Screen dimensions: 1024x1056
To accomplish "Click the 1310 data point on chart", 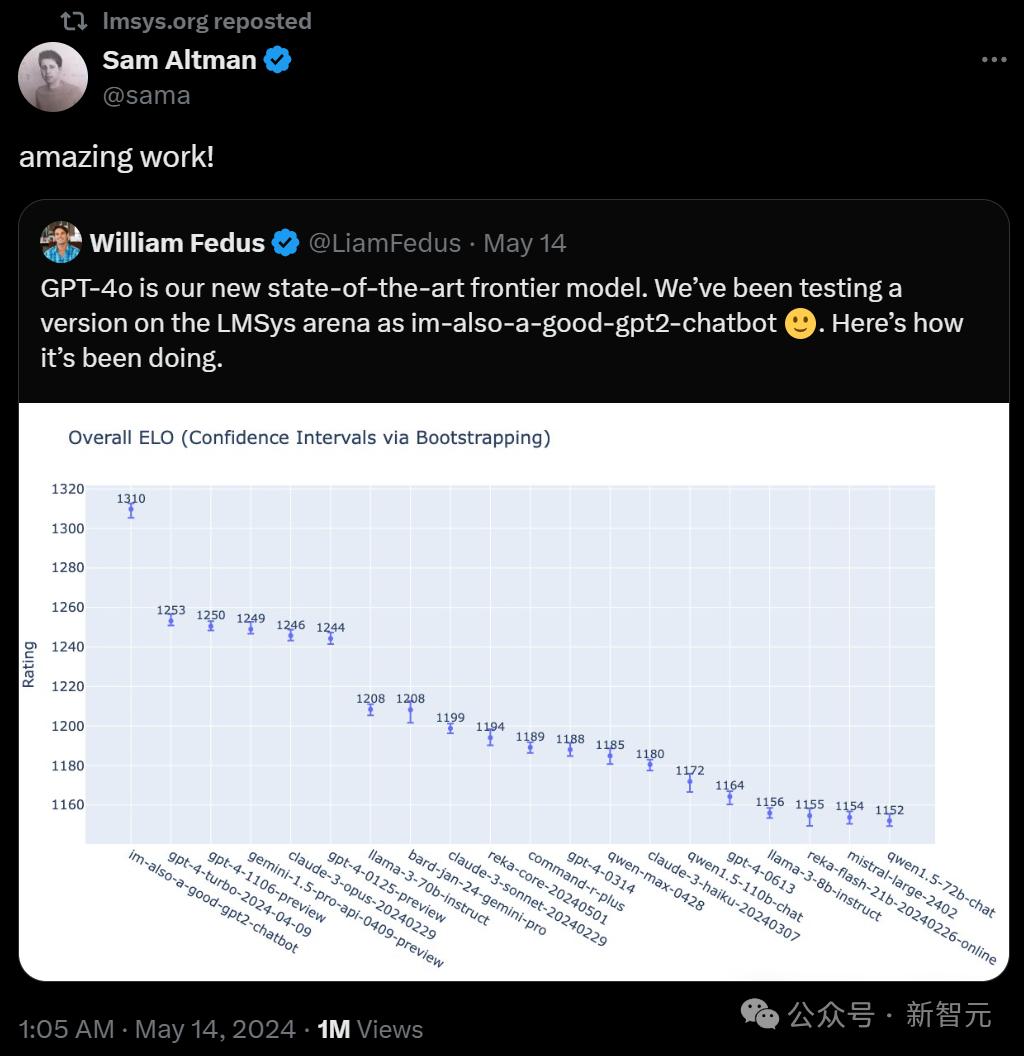I will point(131,510).
